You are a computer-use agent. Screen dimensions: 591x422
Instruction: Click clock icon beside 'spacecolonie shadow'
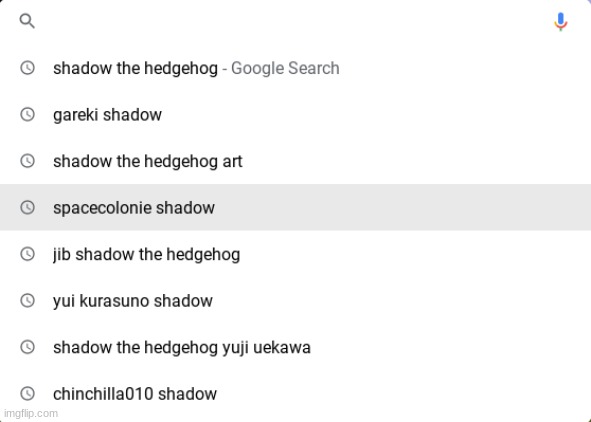coord(27,207)
